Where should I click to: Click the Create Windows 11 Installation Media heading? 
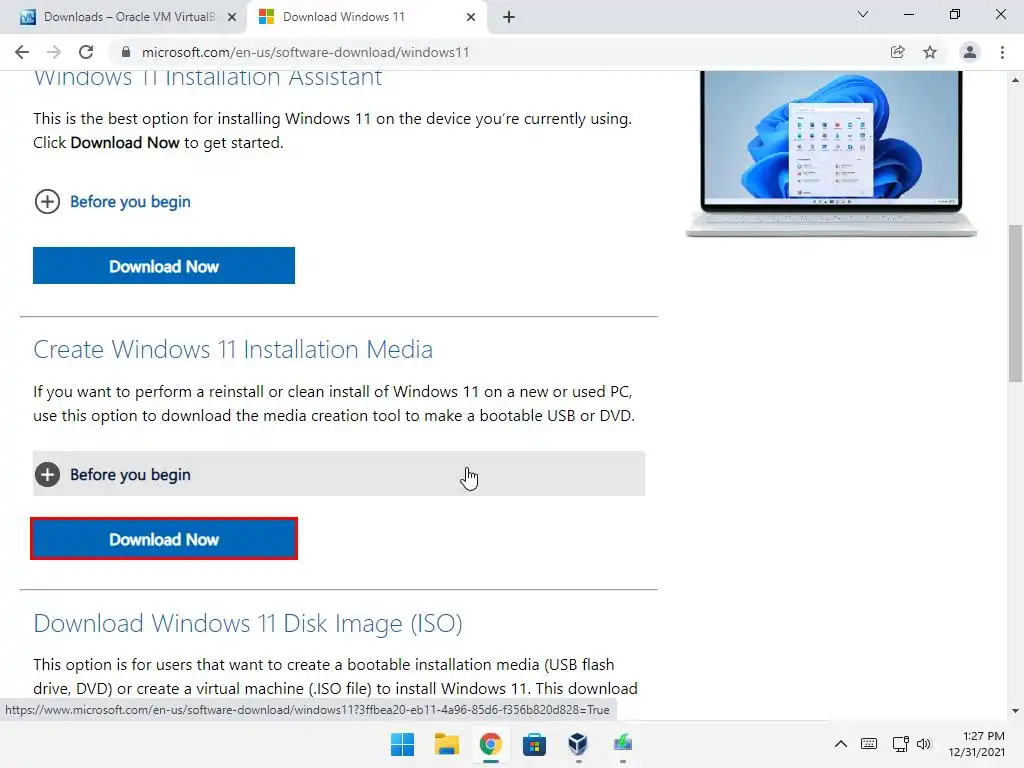(233, 349)
